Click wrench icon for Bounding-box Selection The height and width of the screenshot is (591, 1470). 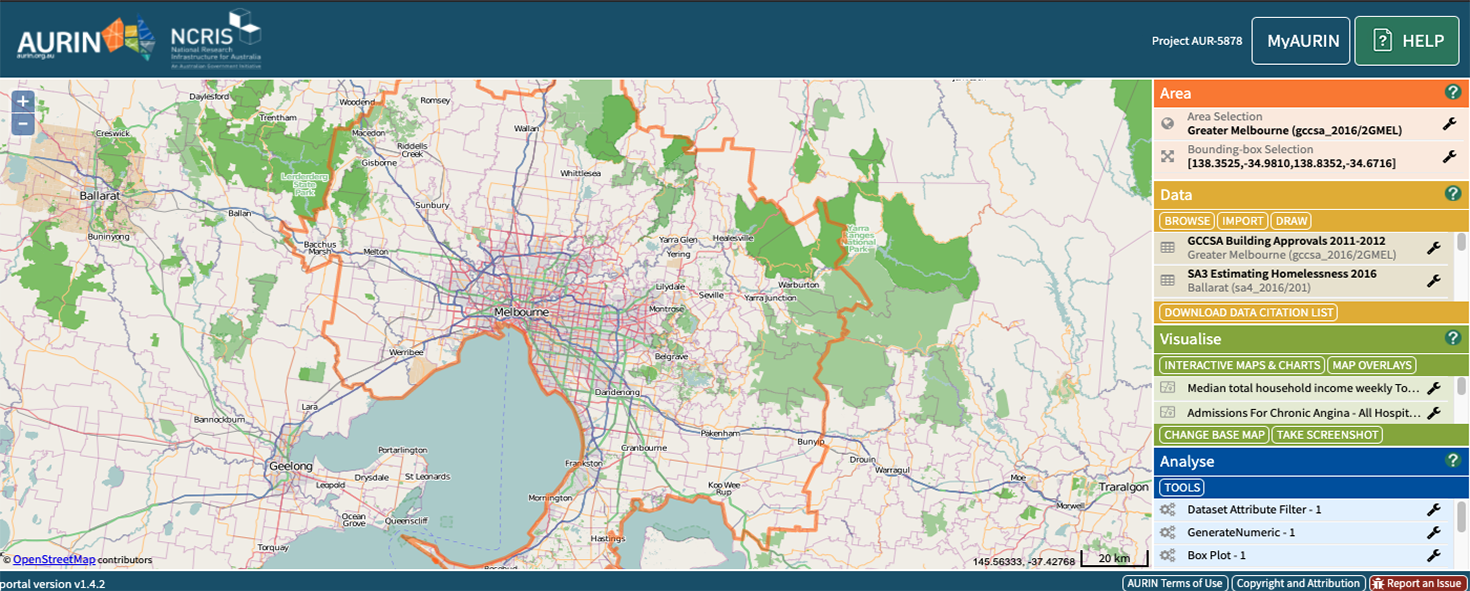1449,157
